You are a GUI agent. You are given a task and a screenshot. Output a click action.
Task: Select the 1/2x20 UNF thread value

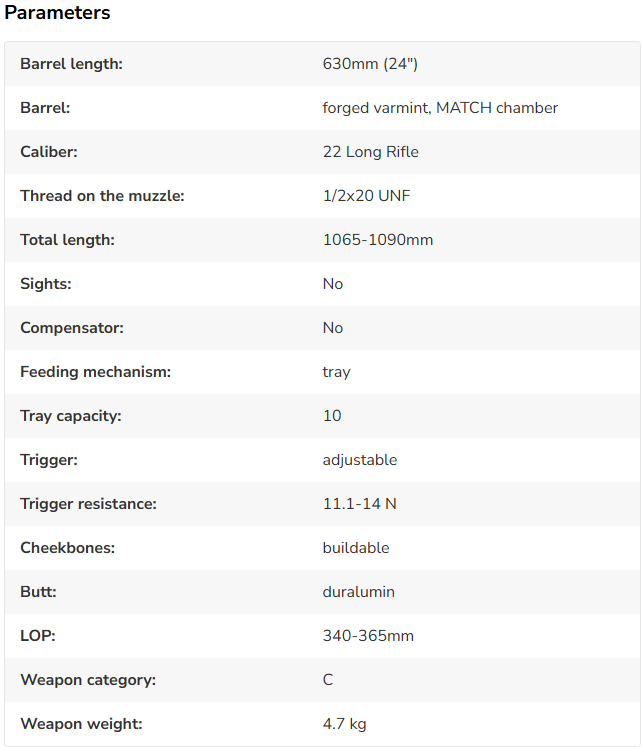tap(366, 196)
